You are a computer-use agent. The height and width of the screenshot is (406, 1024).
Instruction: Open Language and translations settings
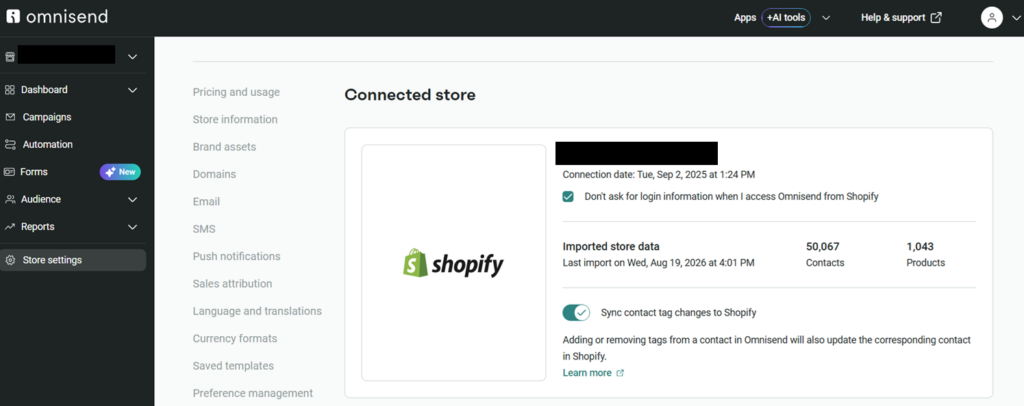pos(257,311)
